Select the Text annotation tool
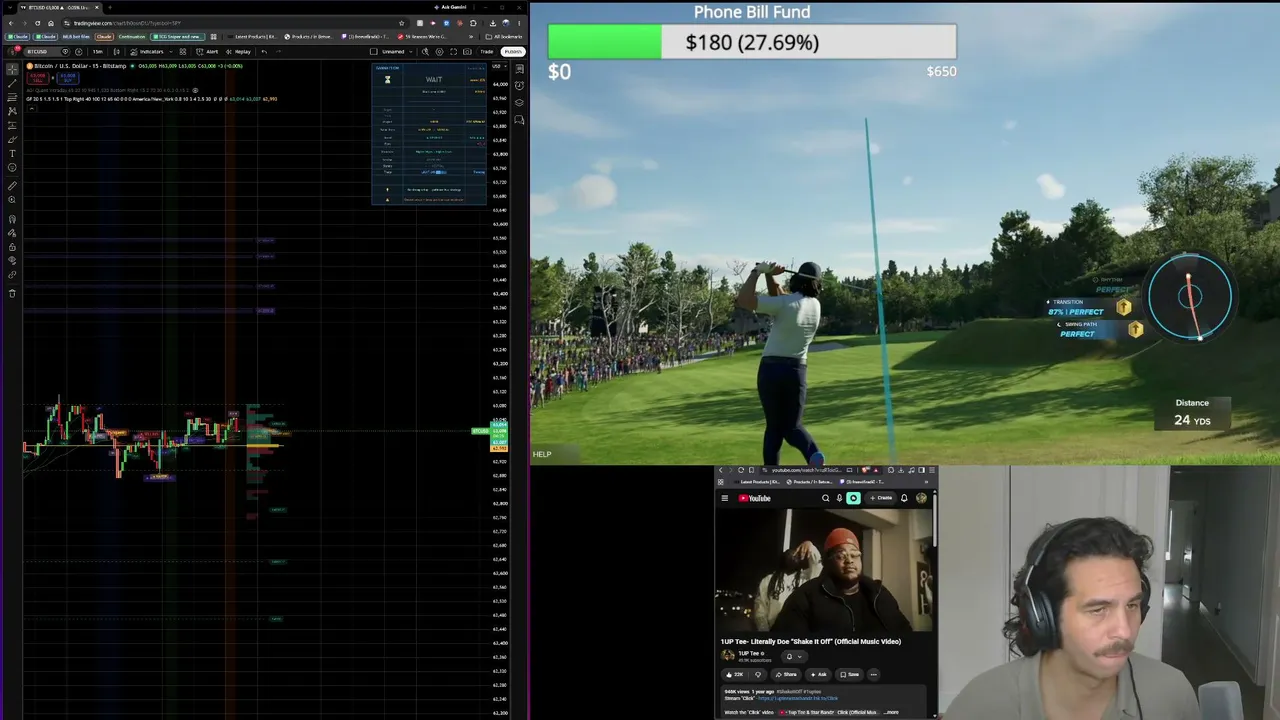 pos(12,153)
